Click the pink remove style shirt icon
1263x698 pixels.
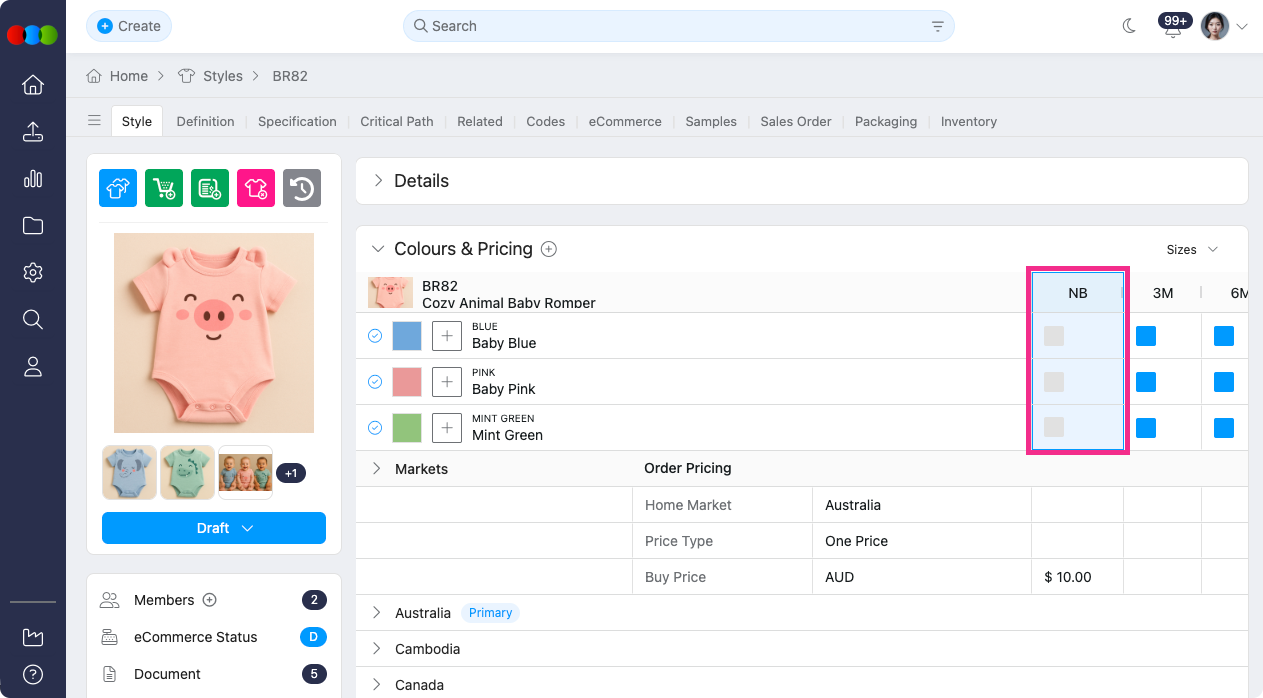(x=256, y=188)
